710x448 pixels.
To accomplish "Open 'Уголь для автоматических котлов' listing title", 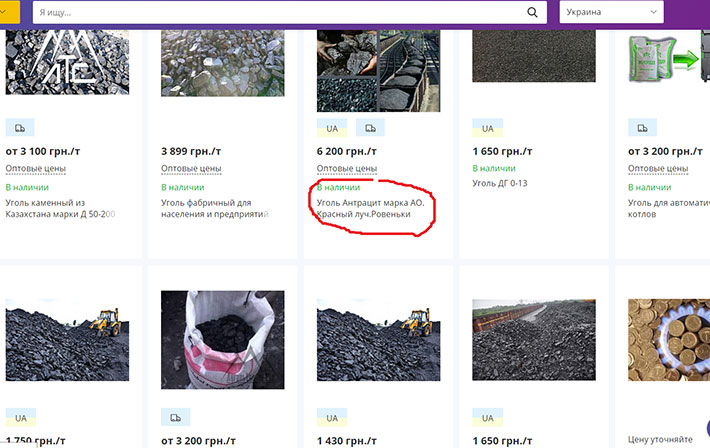I will click(x=669, y=208).
